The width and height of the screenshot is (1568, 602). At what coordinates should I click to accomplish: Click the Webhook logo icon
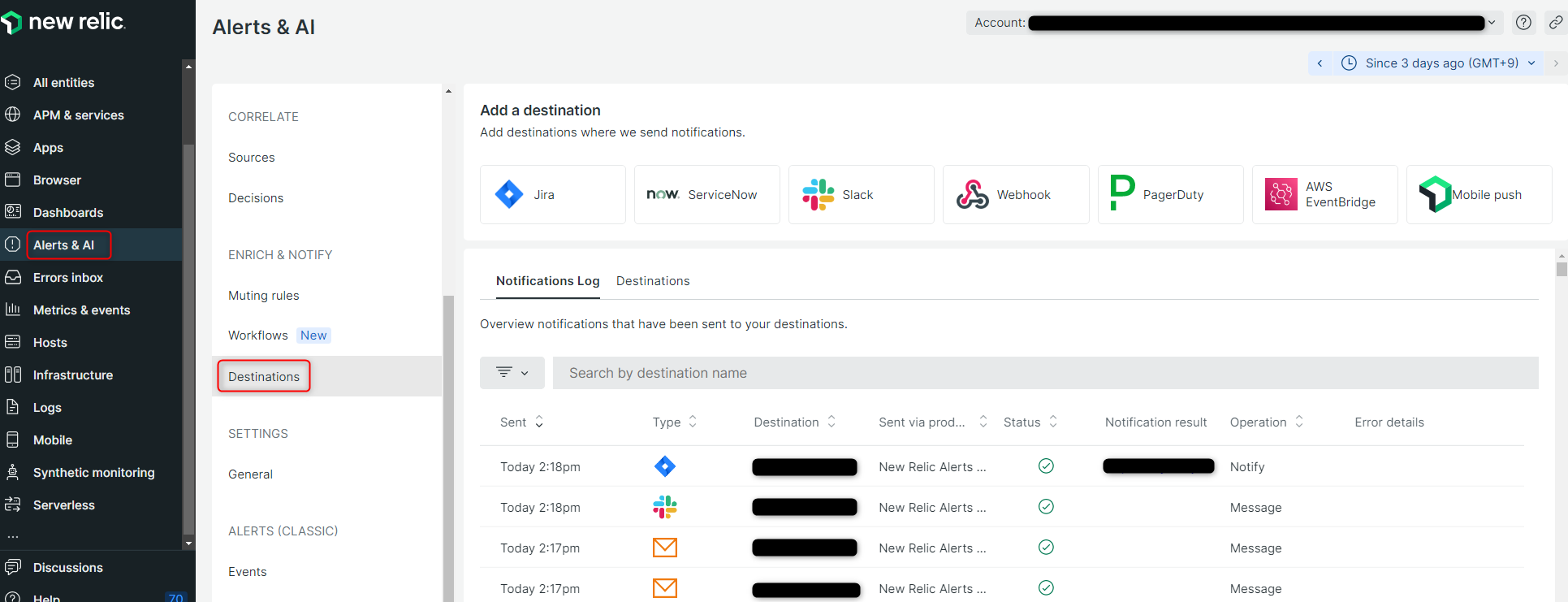tap(972, 194)
